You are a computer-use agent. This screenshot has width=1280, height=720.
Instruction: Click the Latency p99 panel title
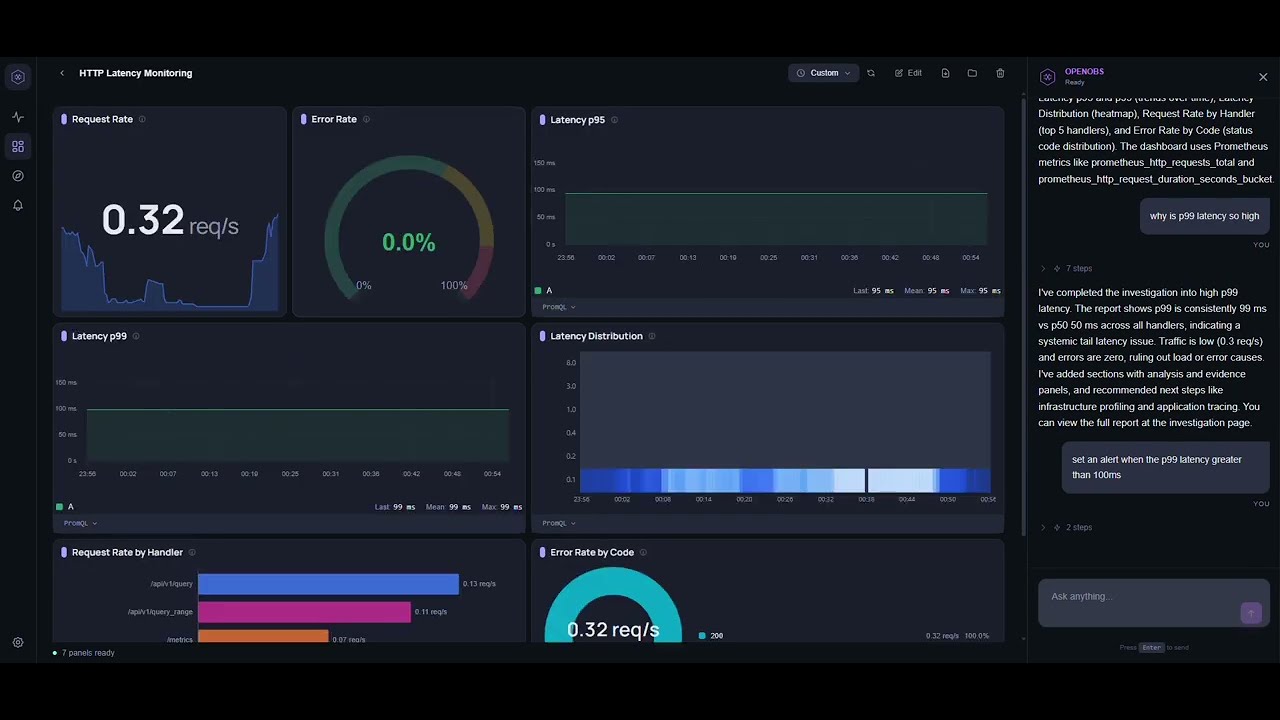coord(99,336)
